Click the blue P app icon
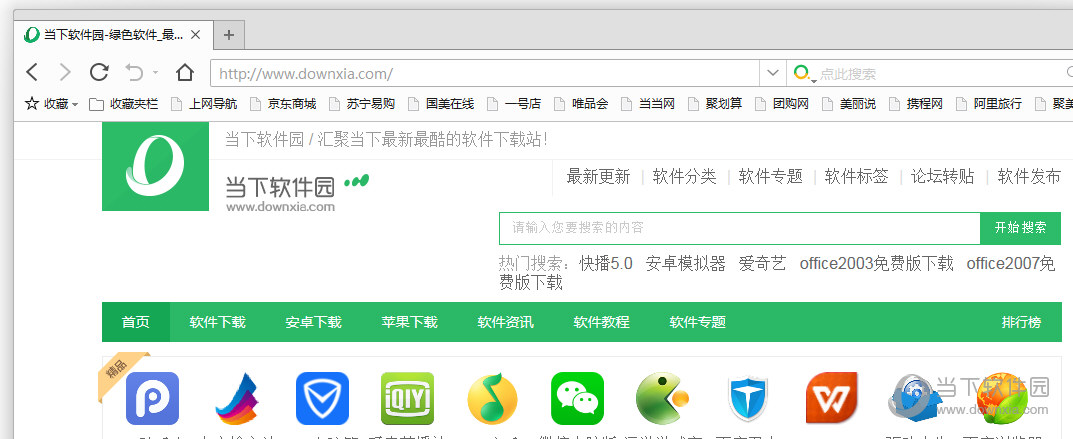The width and height of the screenshot is (1073, 439). (x=153, y=398)
